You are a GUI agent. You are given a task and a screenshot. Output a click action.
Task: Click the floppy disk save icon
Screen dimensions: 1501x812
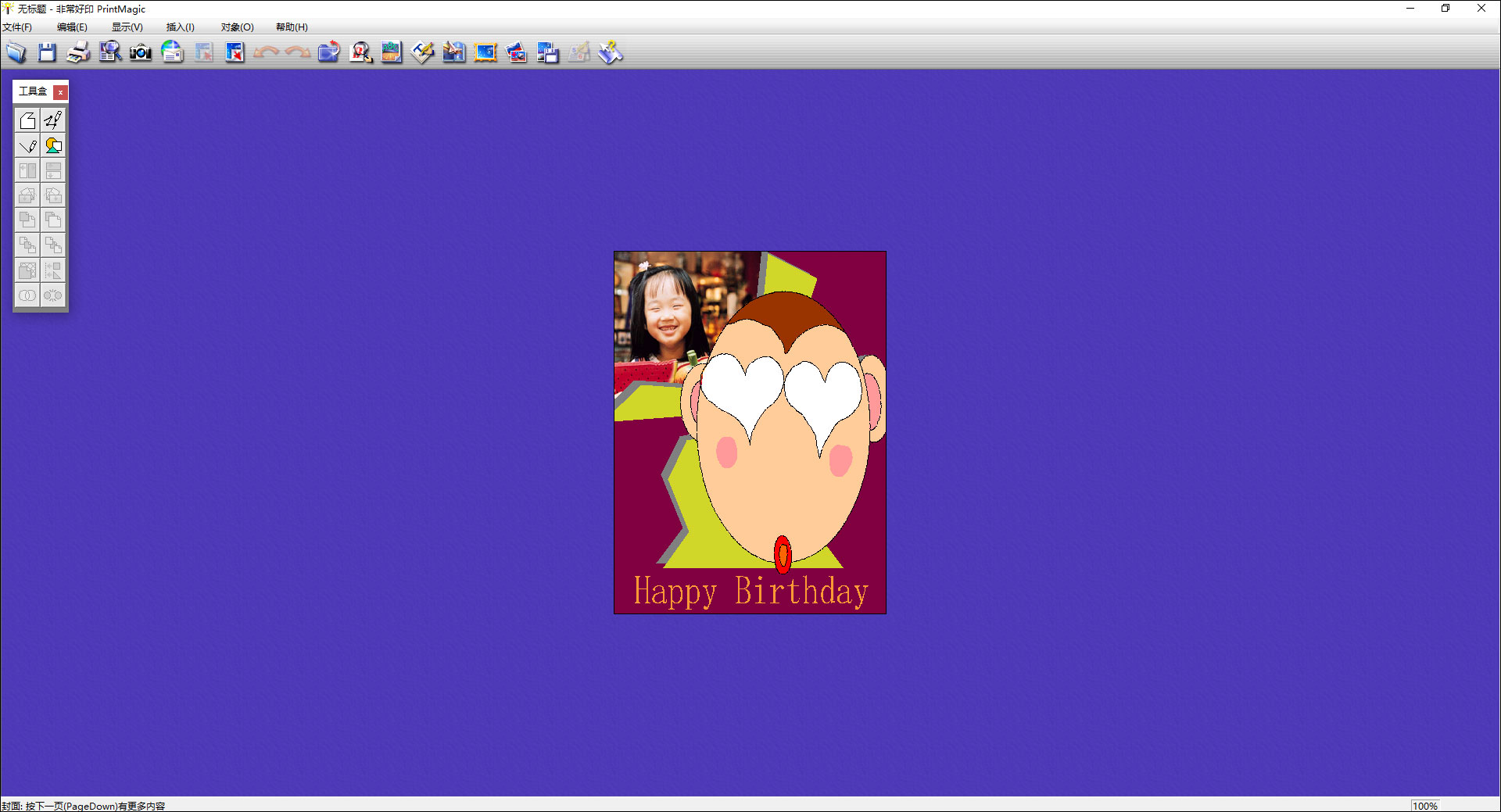click(x=47, y=52)
